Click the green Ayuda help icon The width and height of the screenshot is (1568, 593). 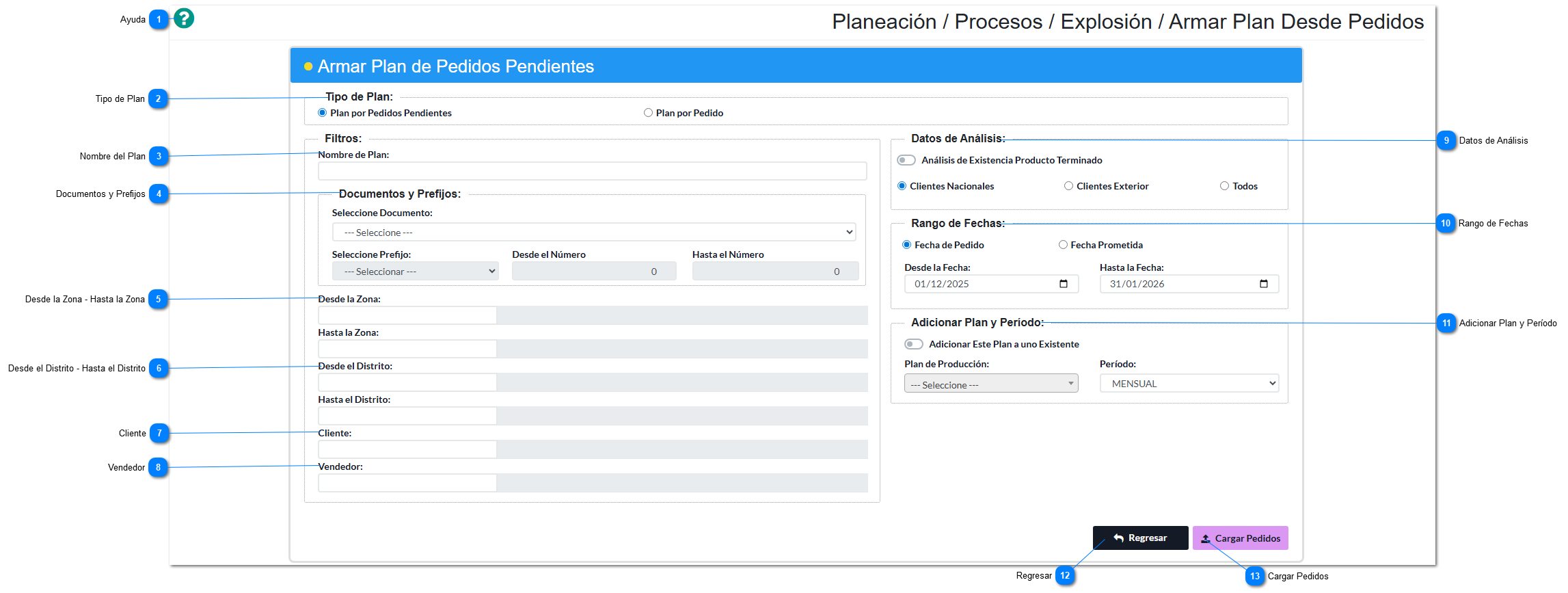(x=184, y=18)
